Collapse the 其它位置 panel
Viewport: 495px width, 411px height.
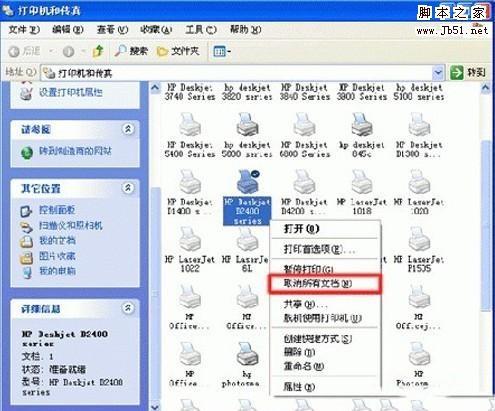click(128, 188)
